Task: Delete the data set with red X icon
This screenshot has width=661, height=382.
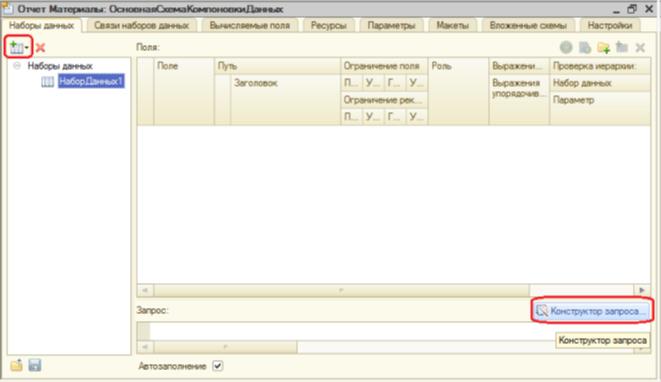Action: (x=40, y=48)
